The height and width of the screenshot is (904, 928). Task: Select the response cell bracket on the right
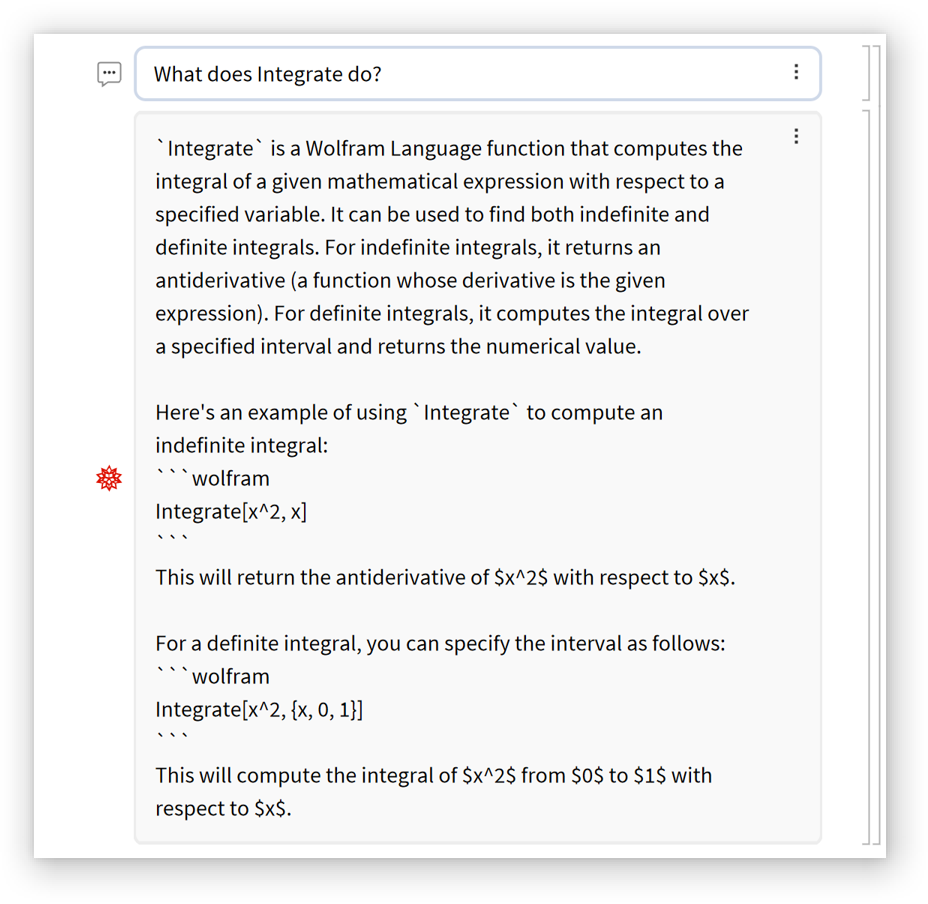pyautogui.click(x=868, y=480)
